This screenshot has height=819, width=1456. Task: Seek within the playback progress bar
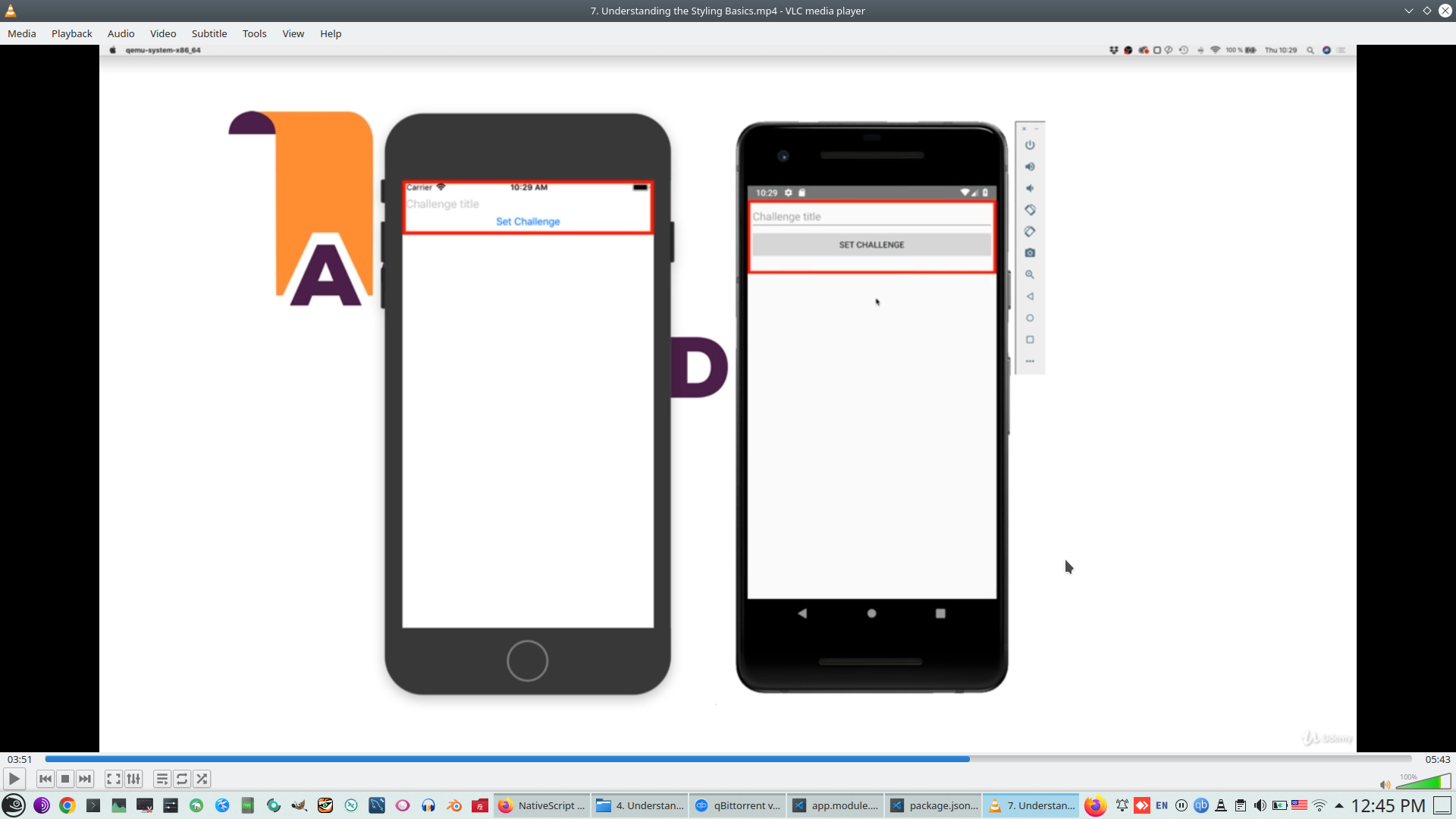(x=728, y=759)
